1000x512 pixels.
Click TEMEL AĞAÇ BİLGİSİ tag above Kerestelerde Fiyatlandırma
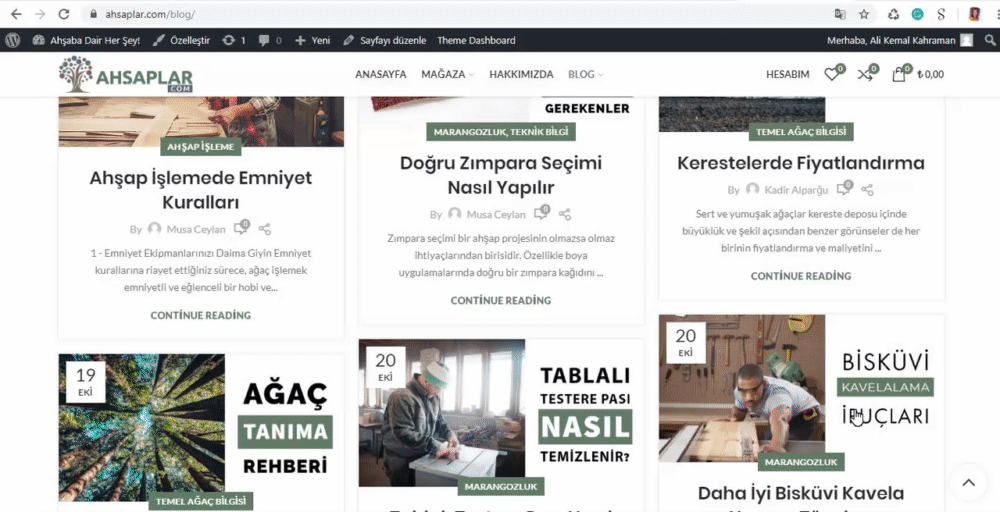(801, 132)
